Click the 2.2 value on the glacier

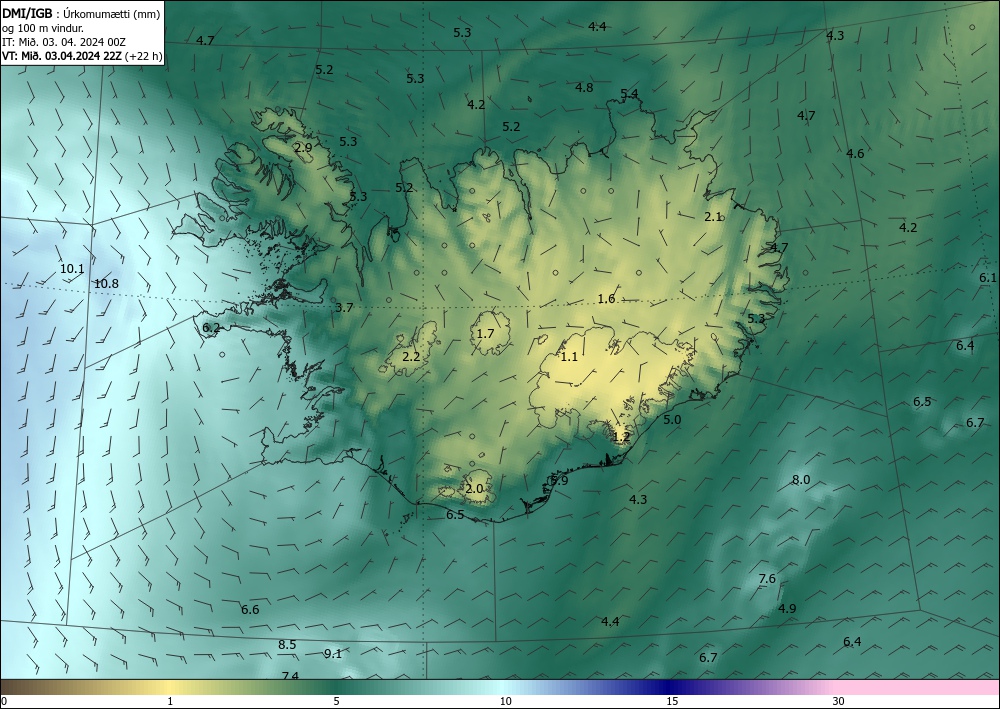click(411, 356)
